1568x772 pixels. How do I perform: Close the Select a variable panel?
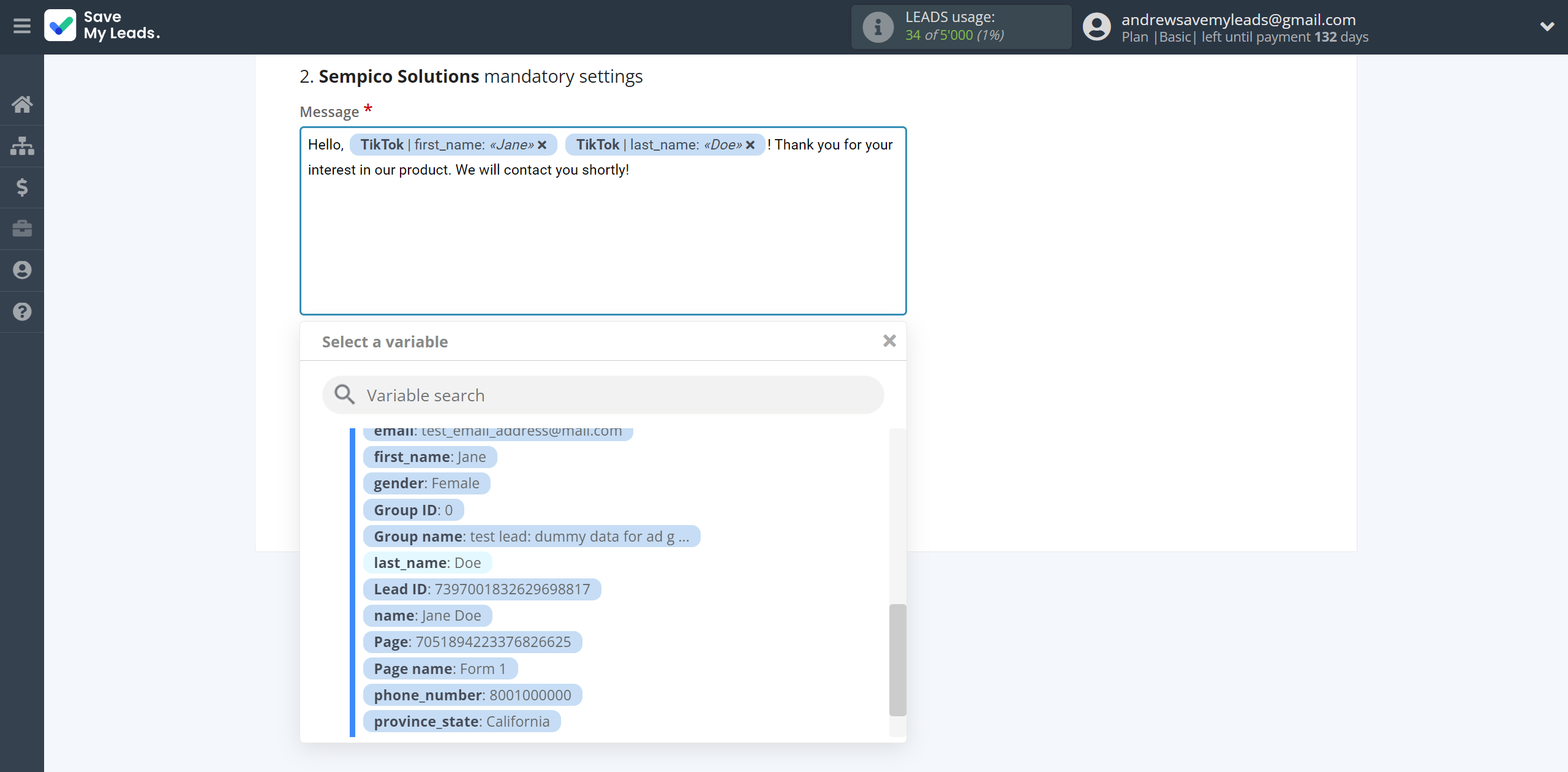[x=889, y=341]
